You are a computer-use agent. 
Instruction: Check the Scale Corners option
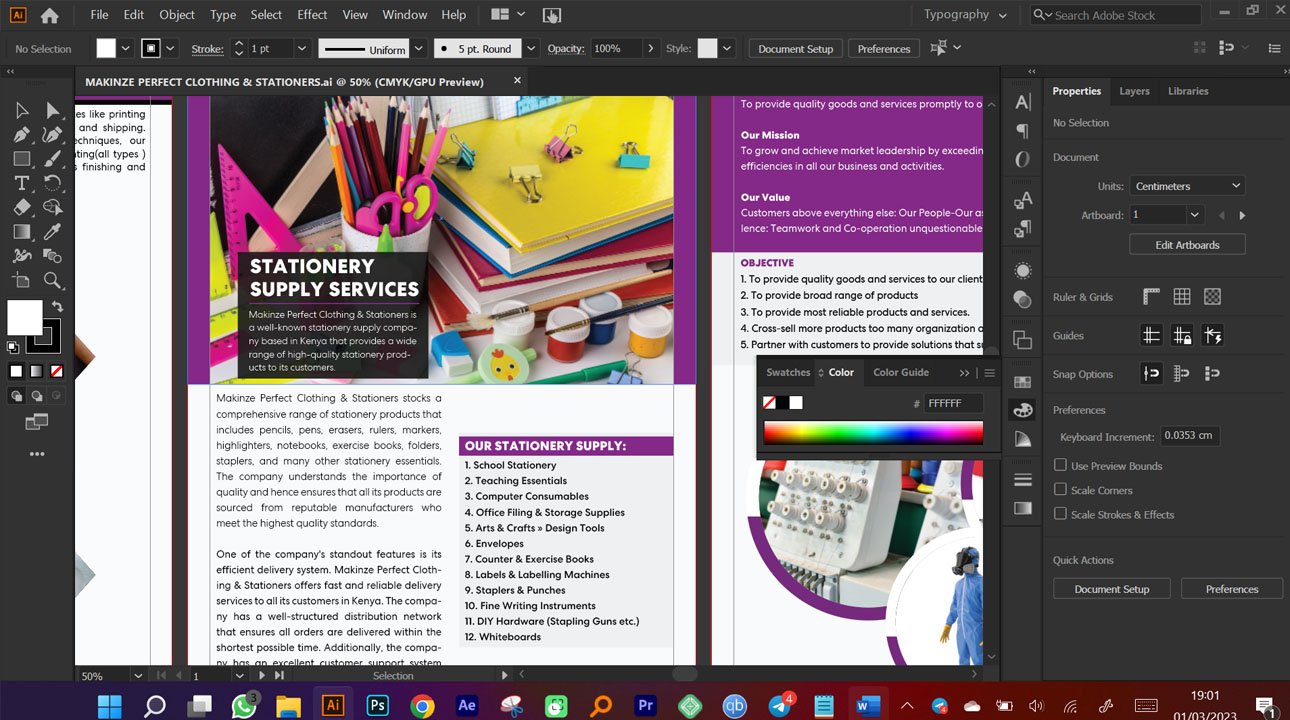coord(1060,489)
